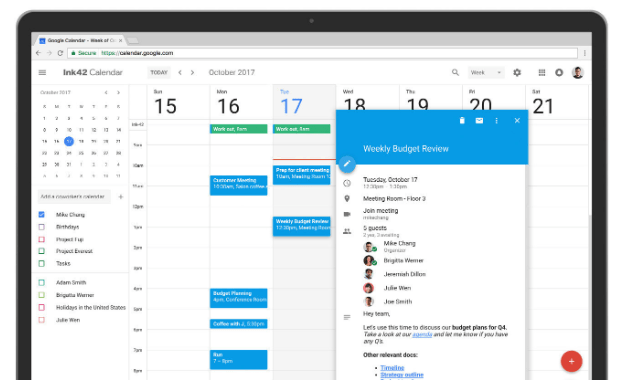Go to next week with the chevron
620x387 pixels.
click(193, 72)
